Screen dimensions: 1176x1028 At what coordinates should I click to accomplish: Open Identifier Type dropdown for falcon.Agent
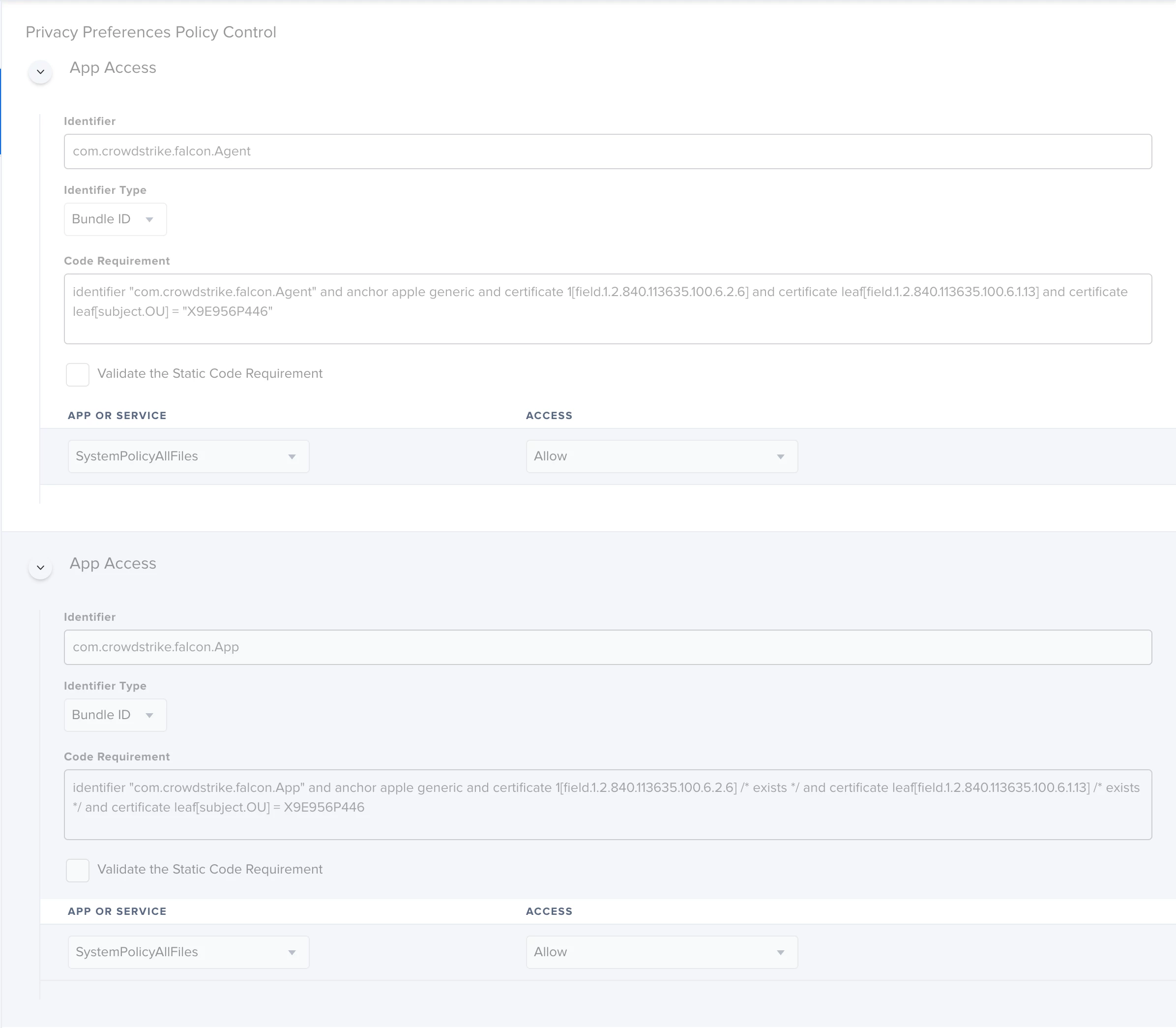pyautogui.click(x=115, y=219)
